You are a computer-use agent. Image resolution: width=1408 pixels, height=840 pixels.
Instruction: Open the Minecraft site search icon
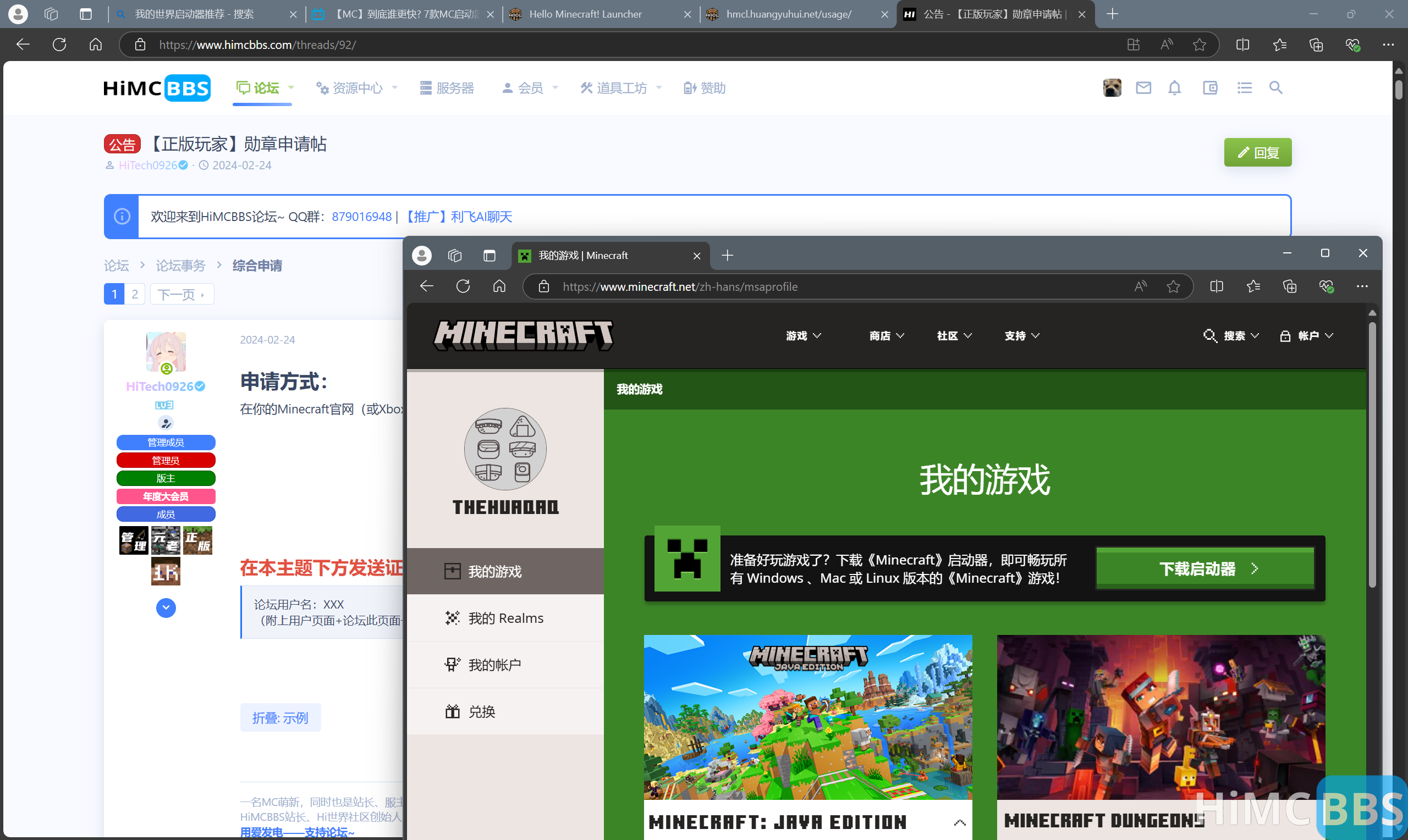(1210, 336)
